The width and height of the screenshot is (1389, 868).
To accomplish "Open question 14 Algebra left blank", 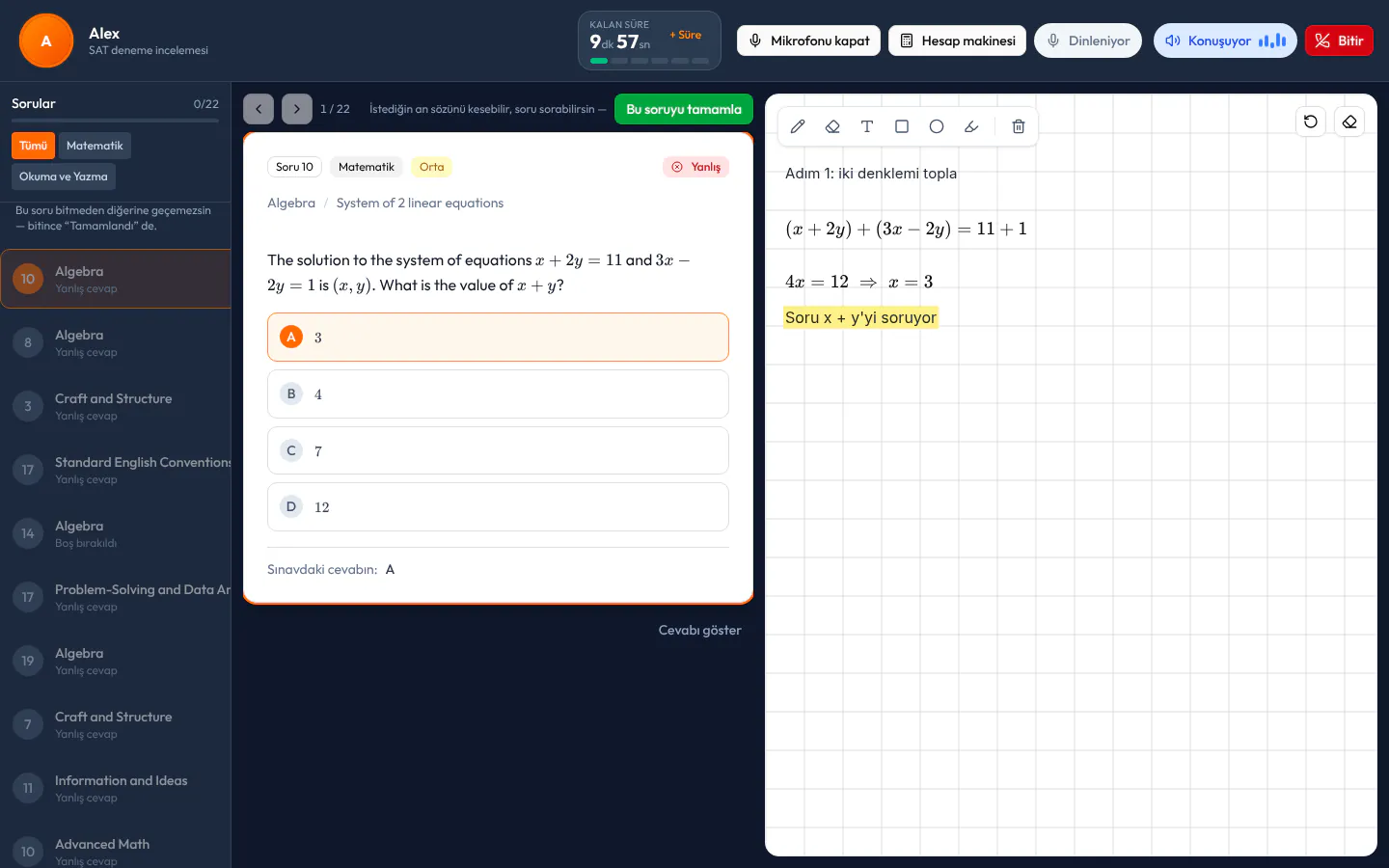I will [116, 533].
